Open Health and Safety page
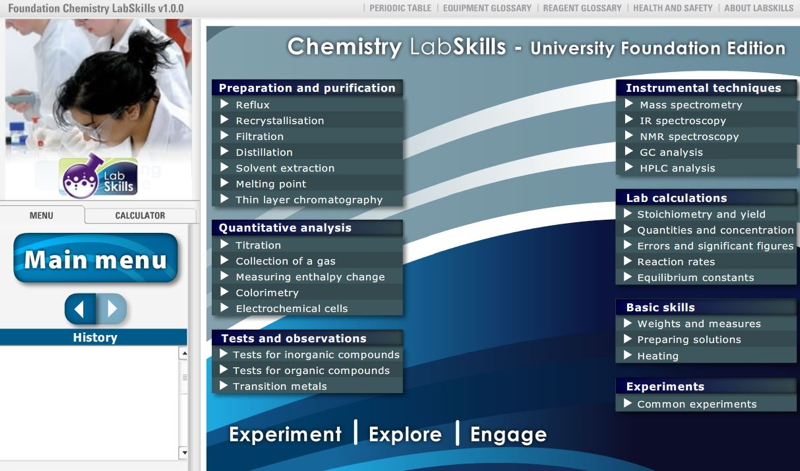 click(x=673, y=8)
